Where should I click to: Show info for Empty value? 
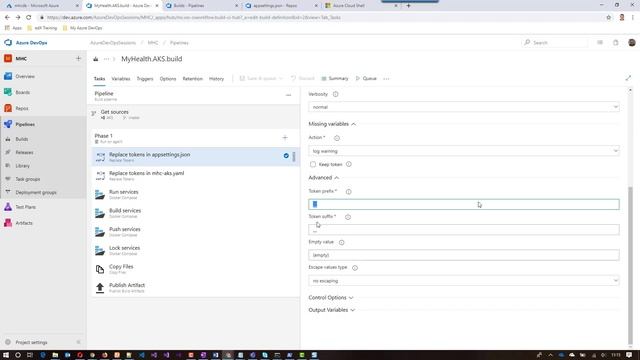342,242
